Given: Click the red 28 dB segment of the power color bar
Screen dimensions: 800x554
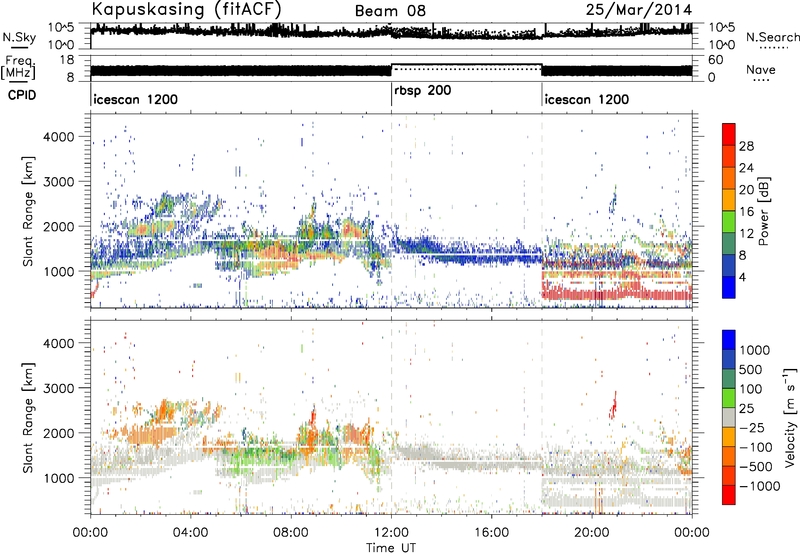Looking at the screenshot, I should tap(729, 134).
